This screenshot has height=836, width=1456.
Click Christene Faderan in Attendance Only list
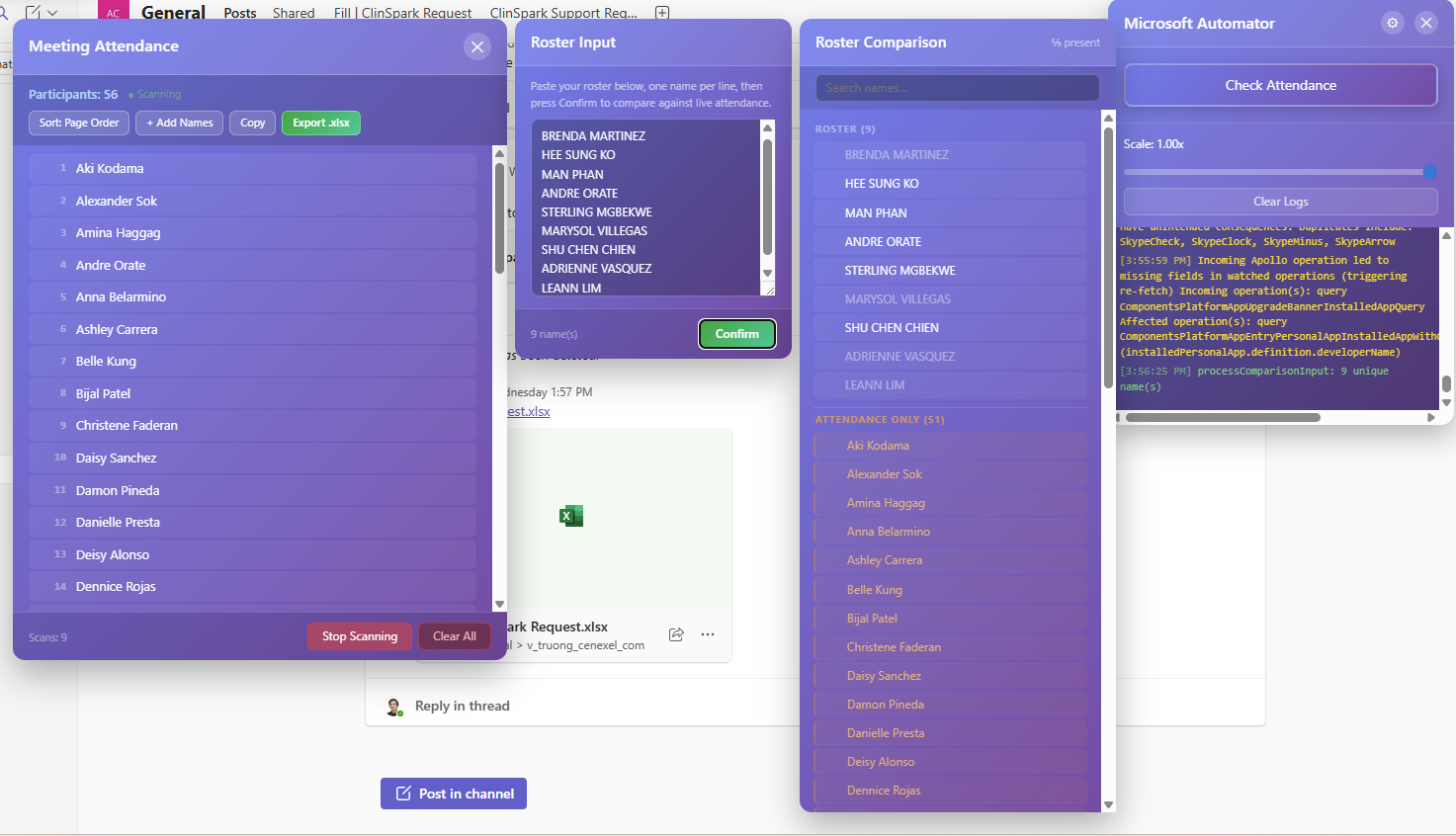[x=950, y=647]
